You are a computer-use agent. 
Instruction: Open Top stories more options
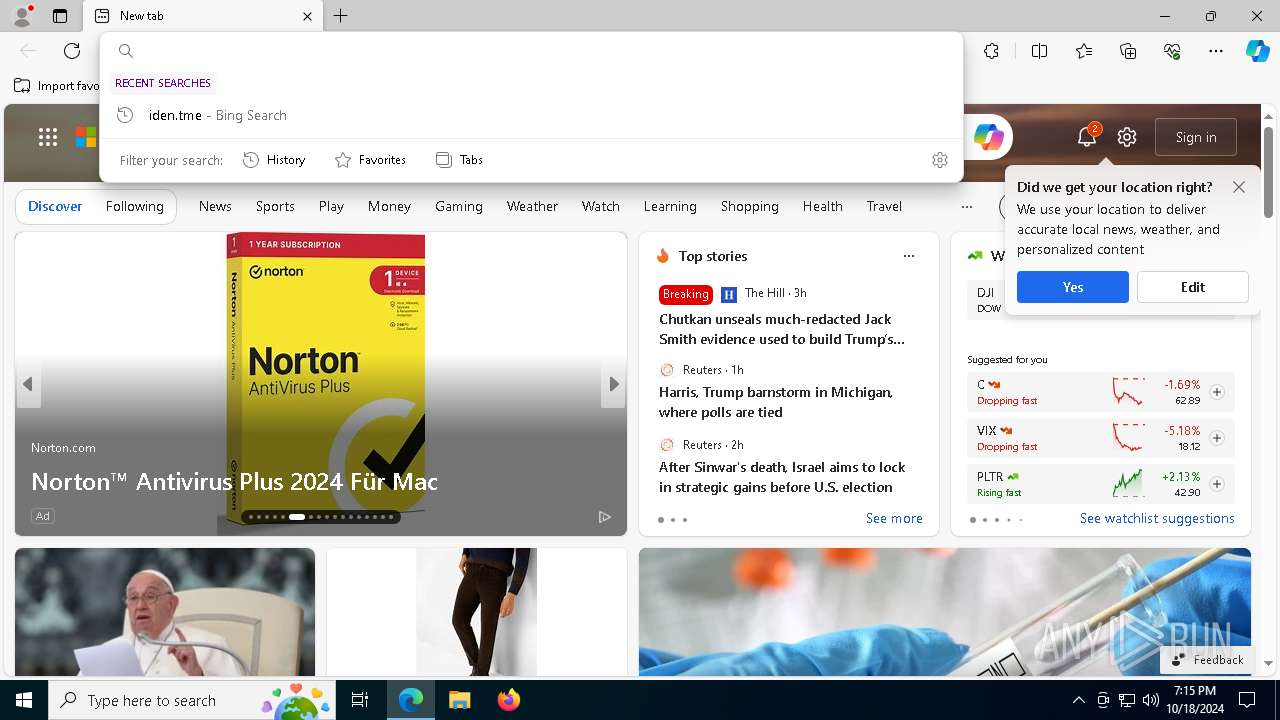click(x=909, y=256)
